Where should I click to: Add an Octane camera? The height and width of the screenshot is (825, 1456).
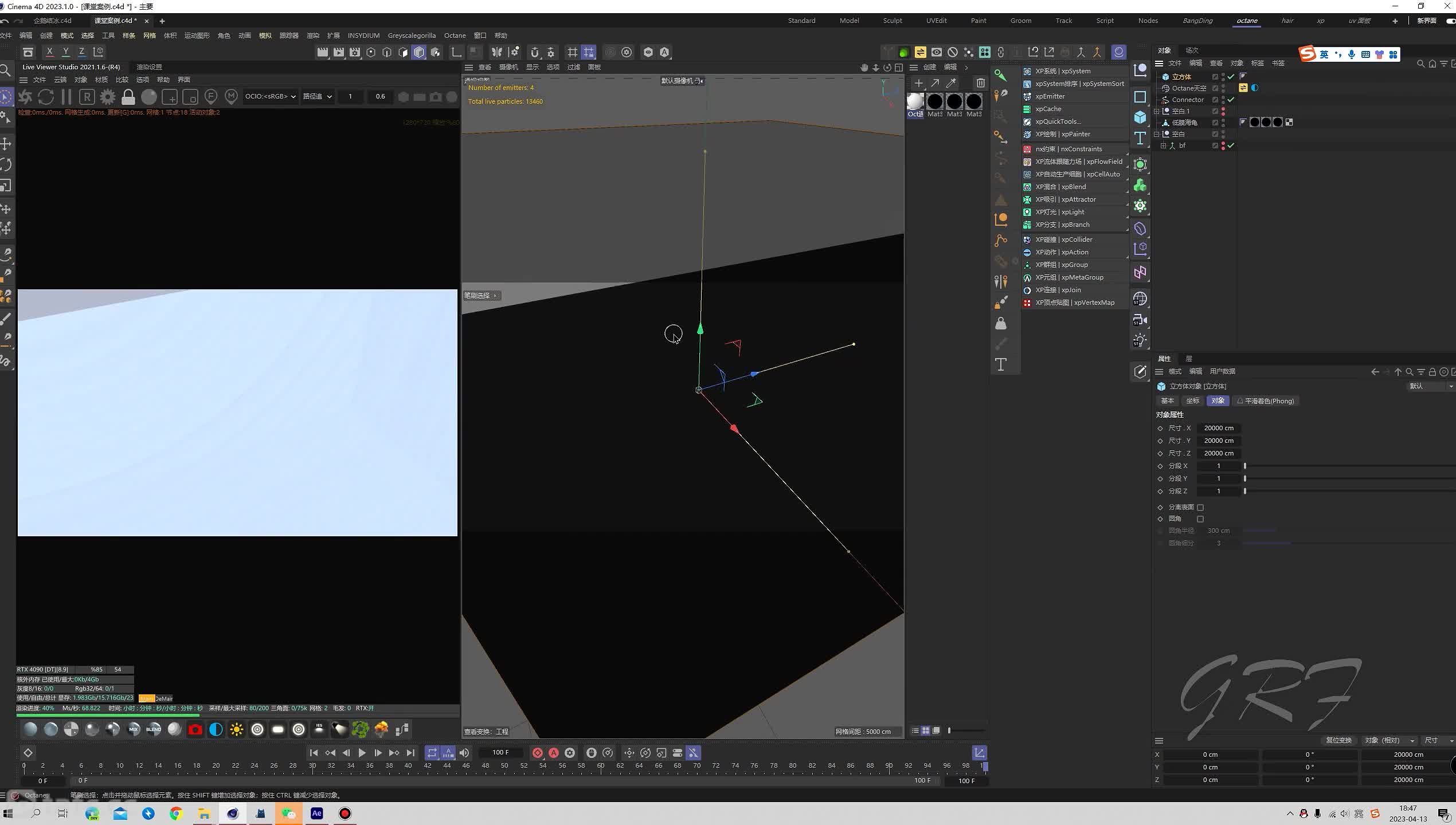(195, 729)
